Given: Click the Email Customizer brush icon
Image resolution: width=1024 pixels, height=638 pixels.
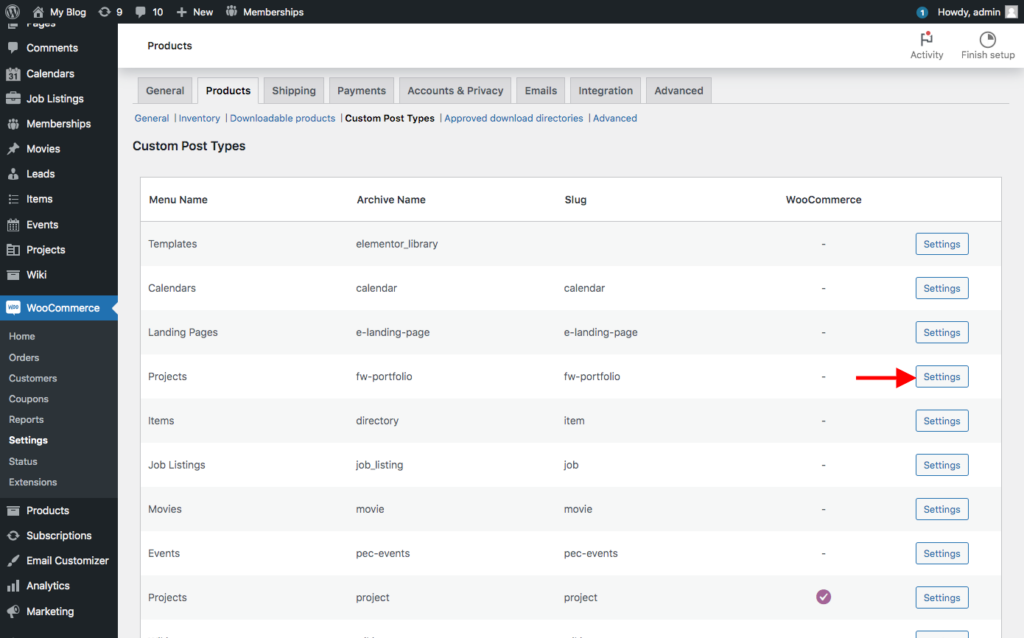Looking at the screenshot, I should [x=13, y=561].
